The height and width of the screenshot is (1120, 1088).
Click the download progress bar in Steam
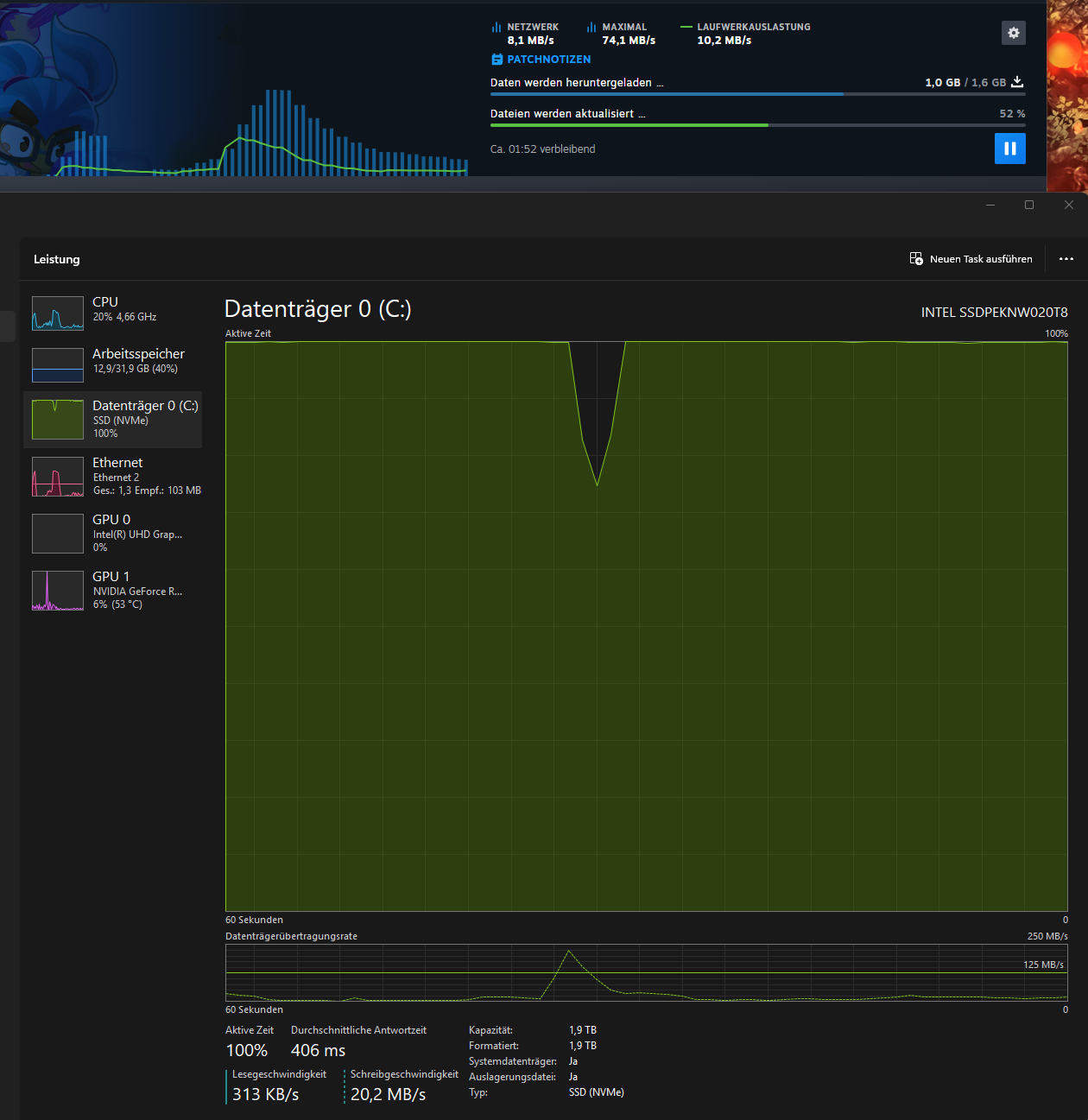[758, 94]
